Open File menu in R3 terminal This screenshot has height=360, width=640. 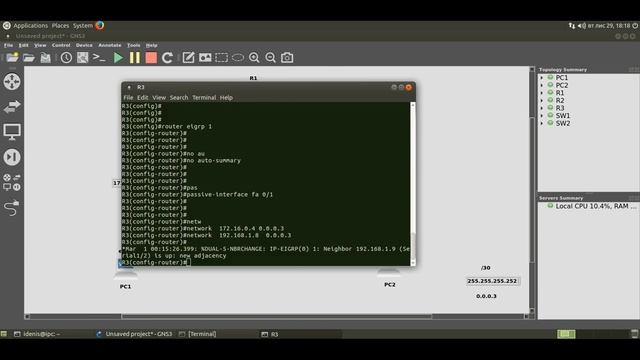128,98
